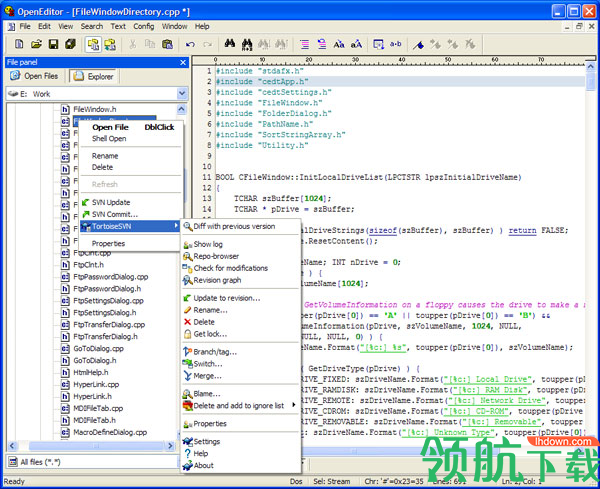Save file using the floppy disk icon
The width and height of the screenshot is (600, 489).
(53, 44)
